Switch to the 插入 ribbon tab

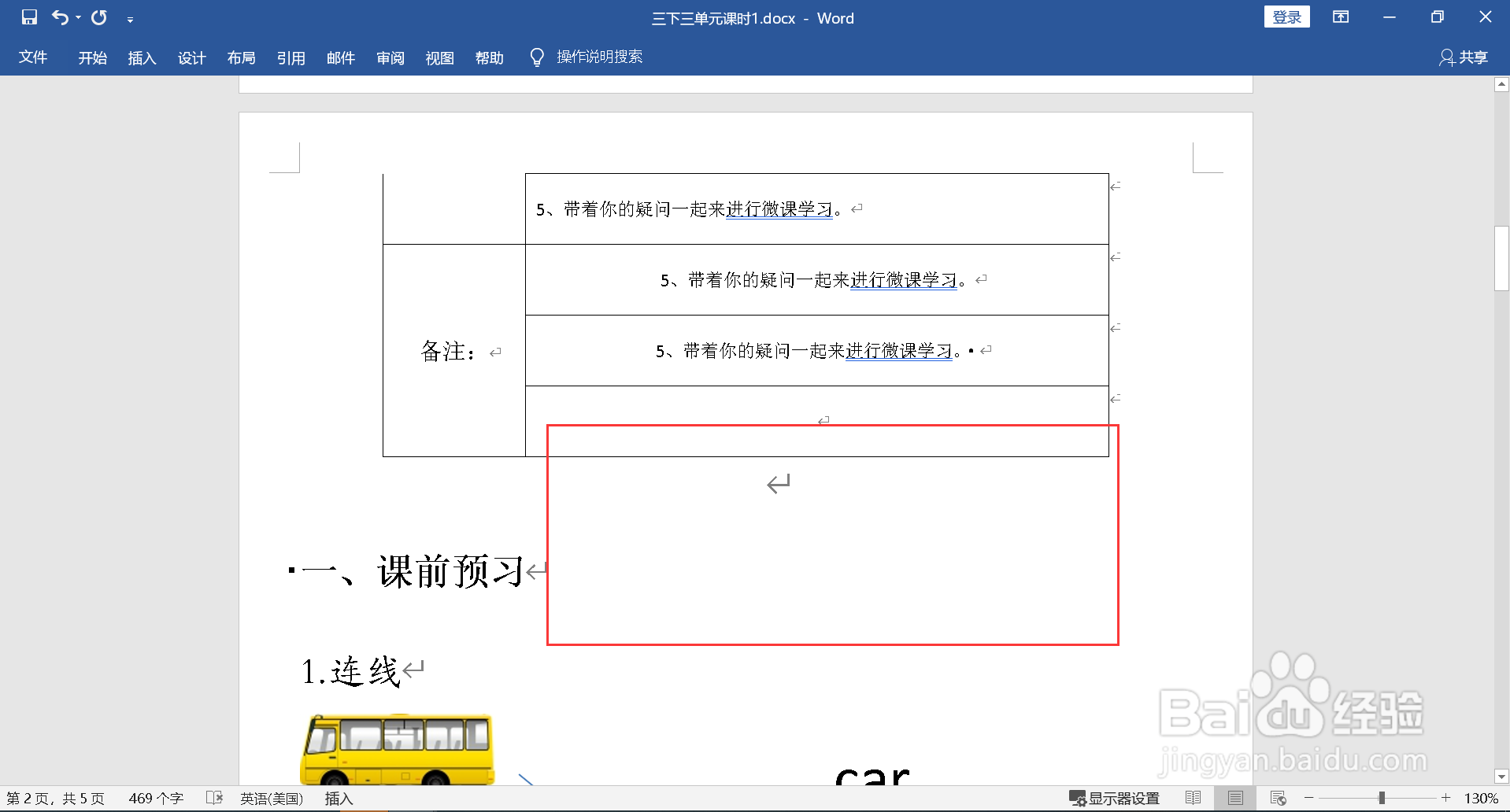click(x=142, y=57)
